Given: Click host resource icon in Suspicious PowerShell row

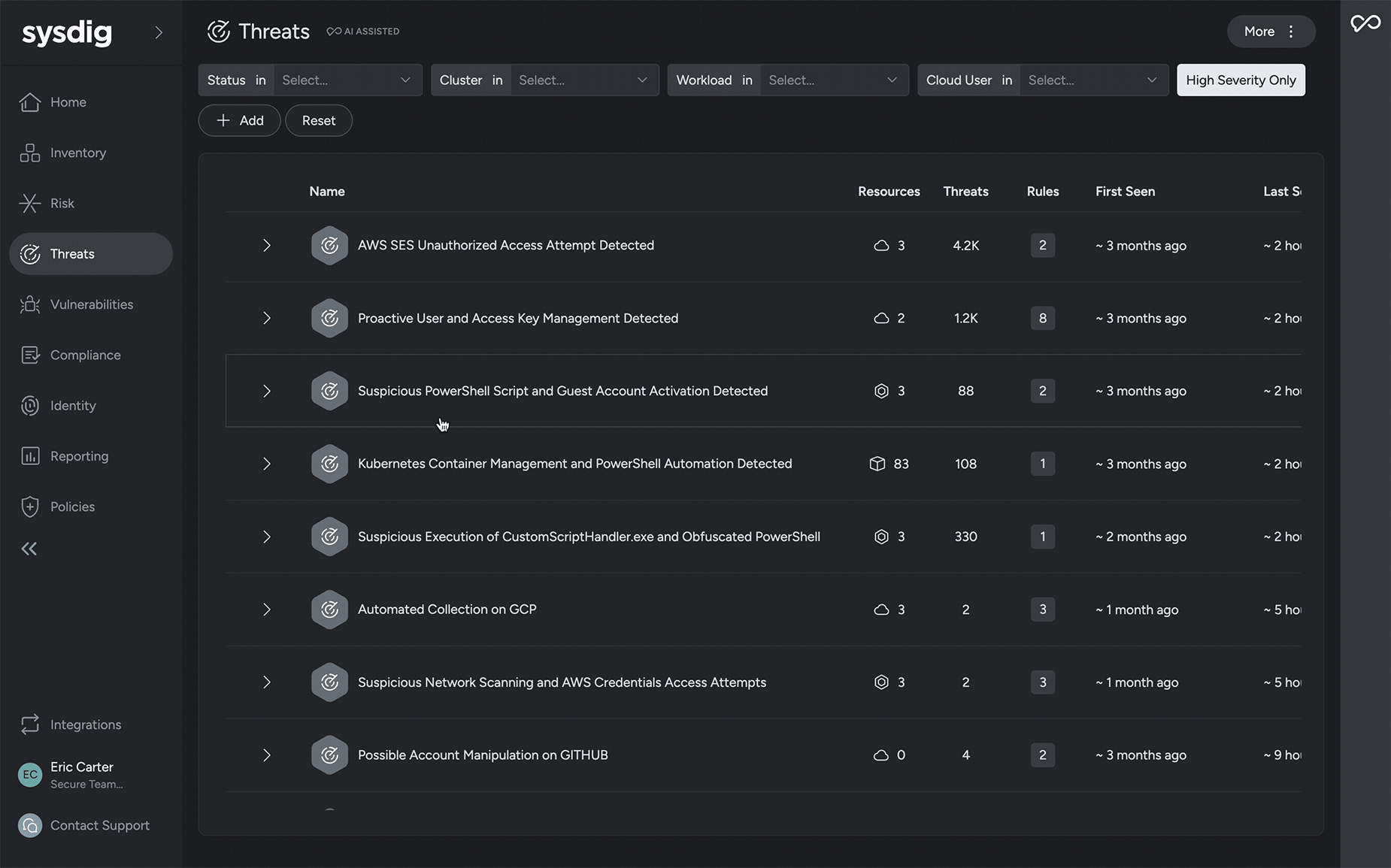Looking at the screenshot, I should (881, 391).
